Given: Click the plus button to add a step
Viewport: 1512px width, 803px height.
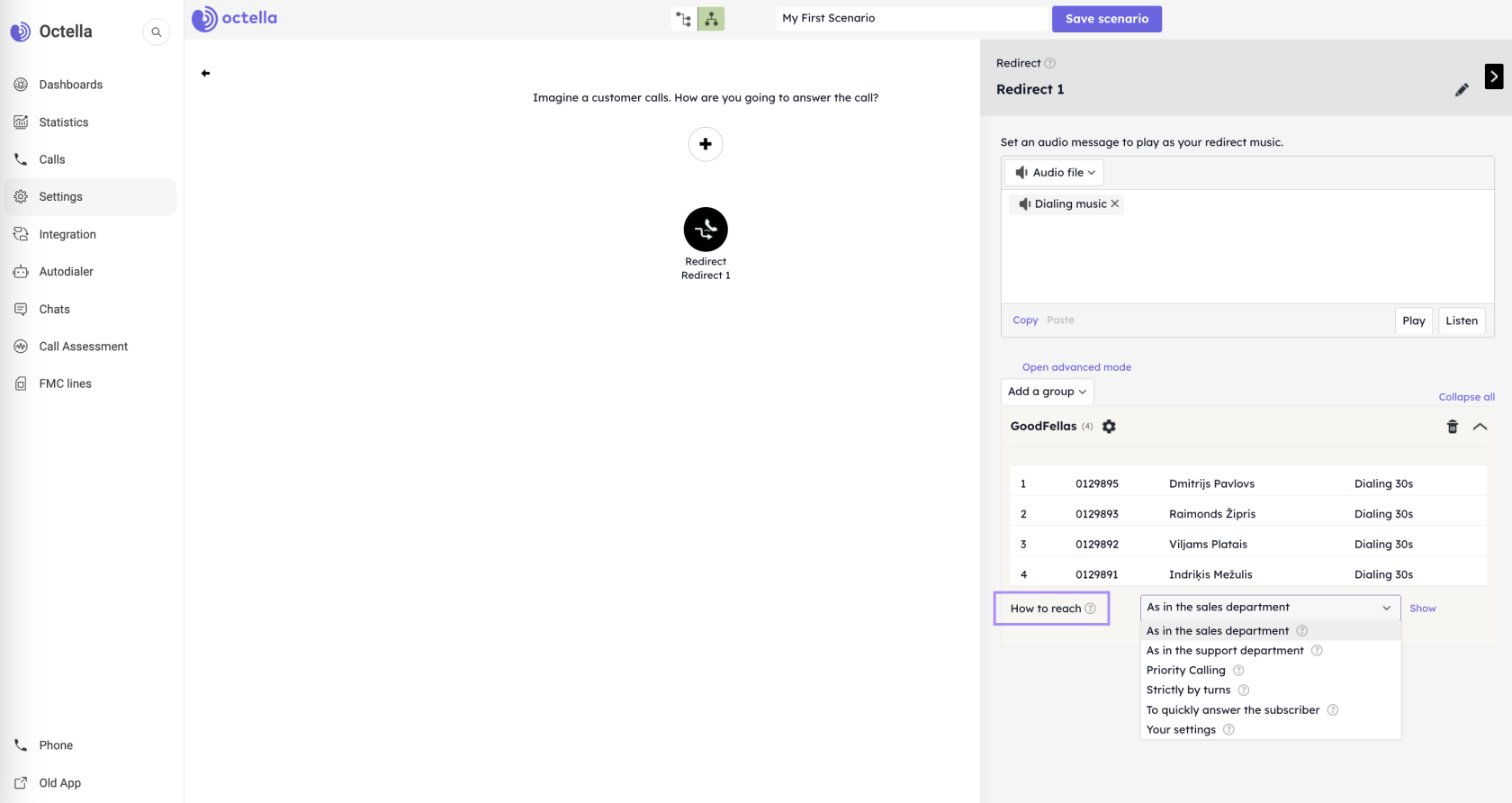Looking at the screenshot, I should 706,144.
